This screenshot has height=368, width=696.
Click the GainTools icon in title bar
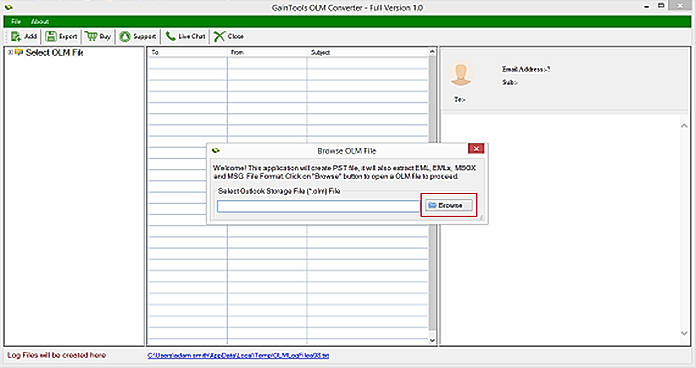(8, 7)
